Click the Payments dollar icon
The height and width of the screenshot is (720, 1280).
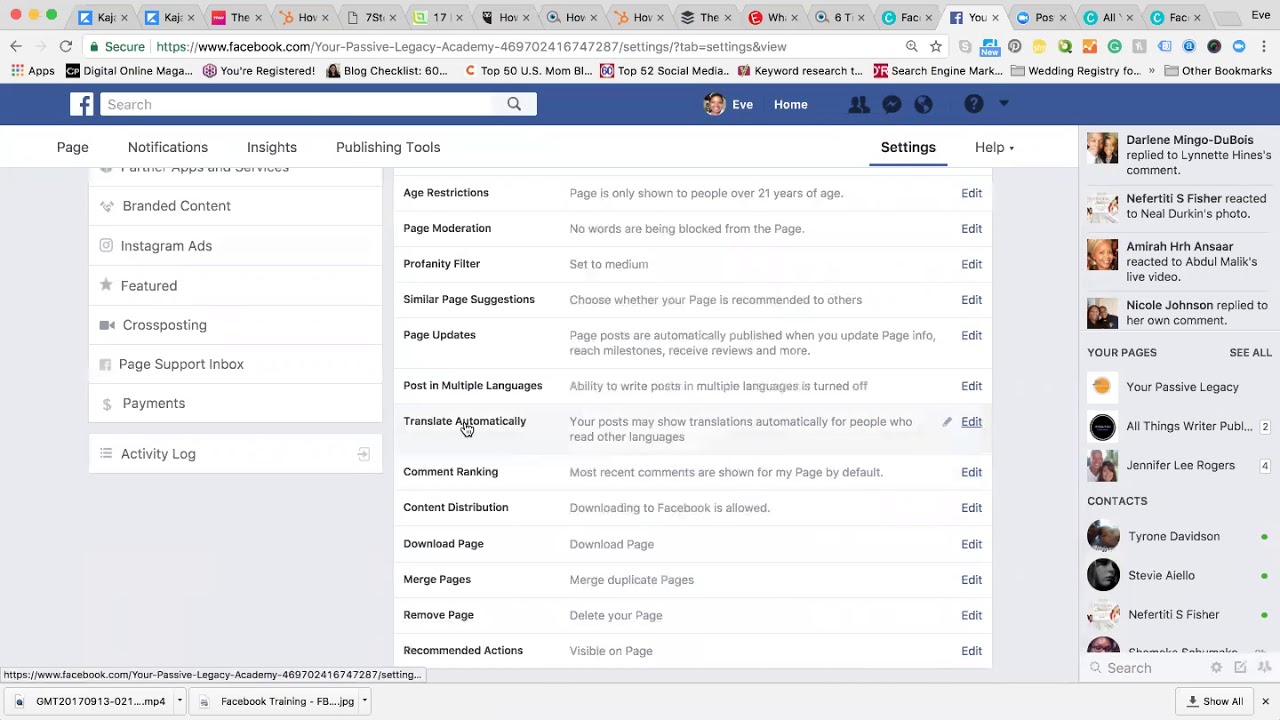106,404
